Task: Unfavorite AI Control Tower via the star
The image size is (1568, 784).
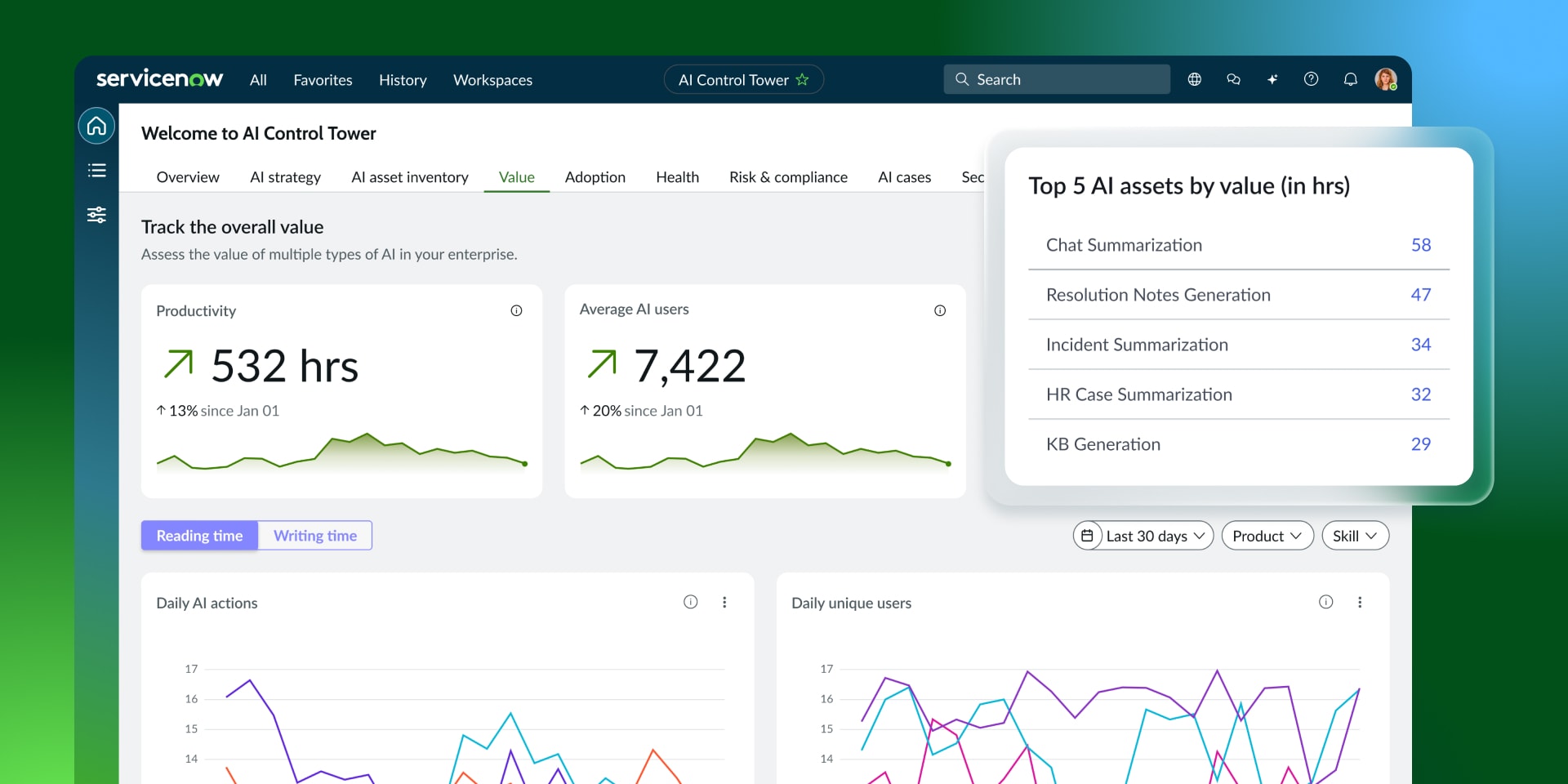Action: (803, 79)
